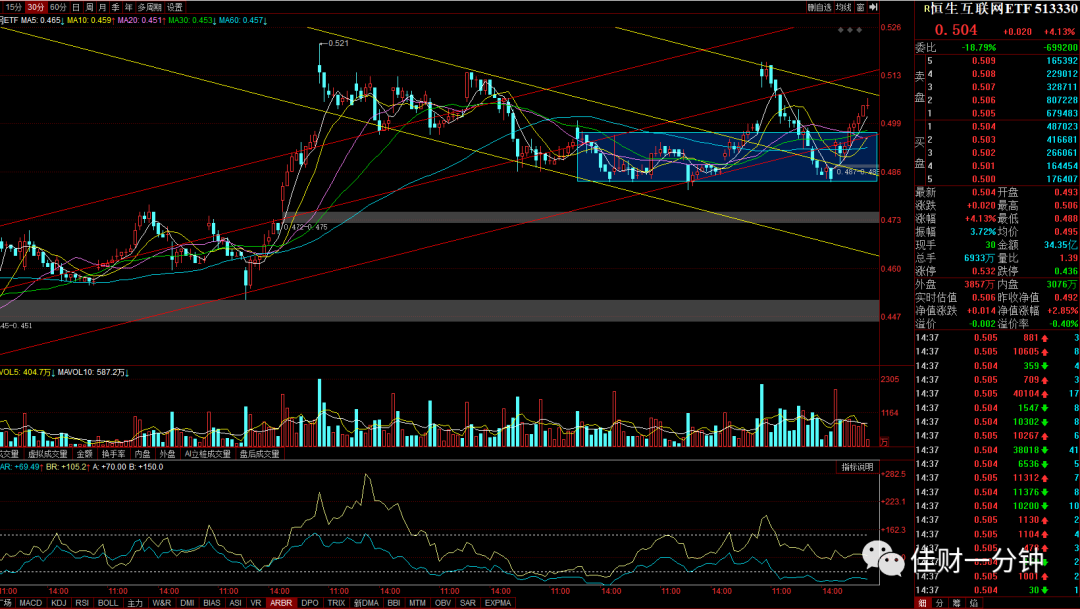
Task: Click stock title 恒生互联网ETF 513330
Action: click(x=1003, y=9)
